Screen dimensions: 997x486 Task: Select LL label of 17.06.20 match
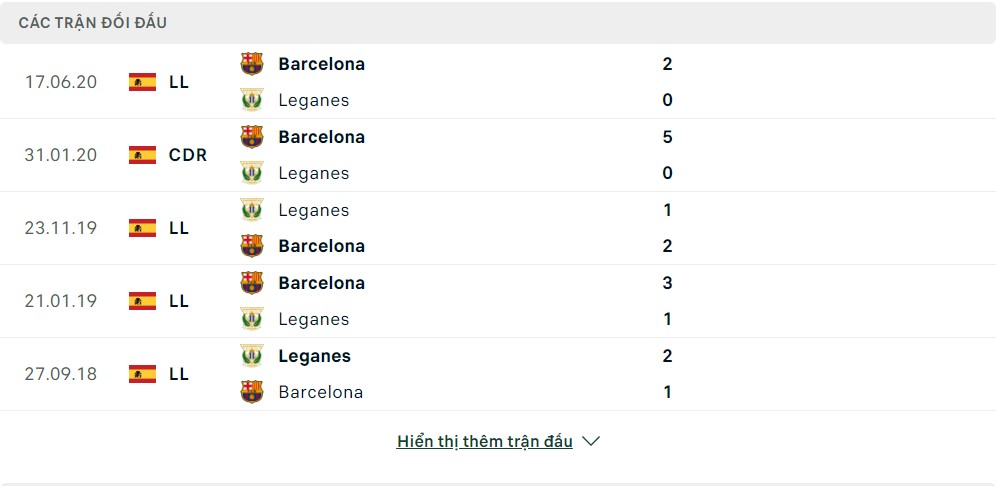179,82
